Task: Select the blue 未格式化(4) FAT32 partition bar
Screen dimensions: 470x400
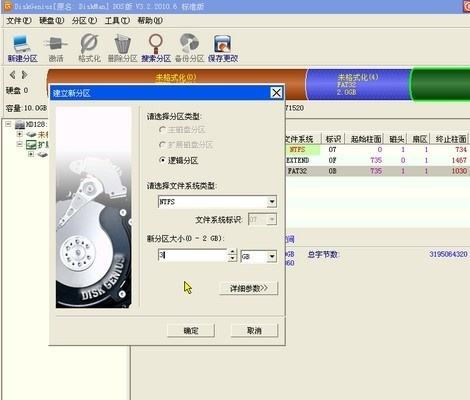Action: coord(358,84)
